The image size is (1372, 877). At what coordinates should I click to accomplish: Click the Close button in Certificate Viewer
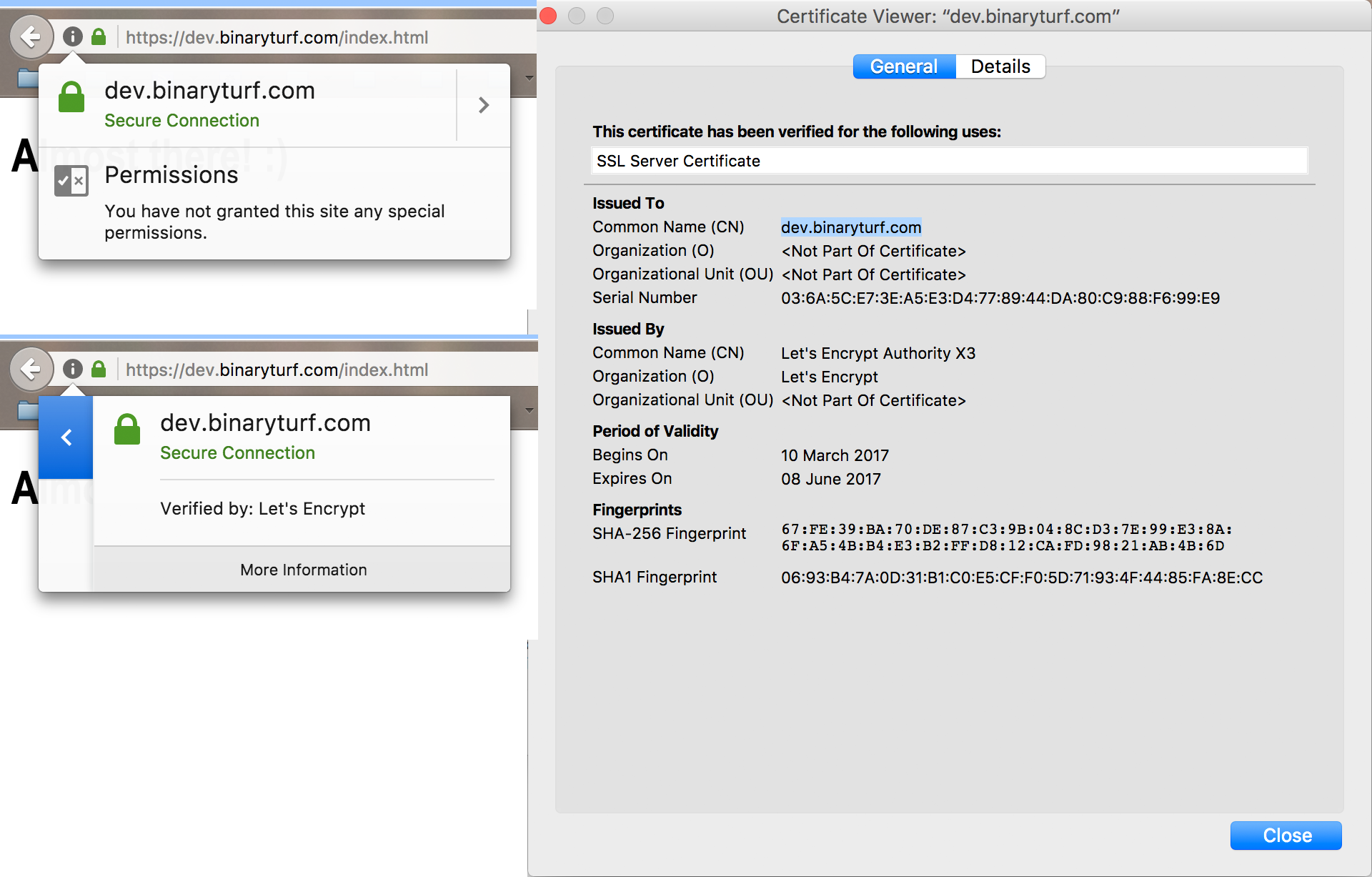click(x=1286, y=835)
